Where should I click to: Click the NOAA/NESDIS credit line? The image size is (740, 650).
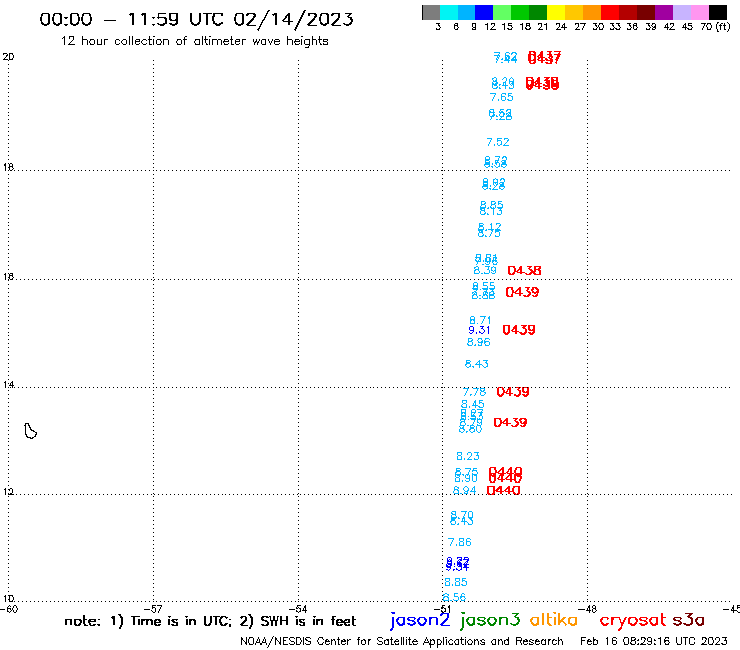402,642
